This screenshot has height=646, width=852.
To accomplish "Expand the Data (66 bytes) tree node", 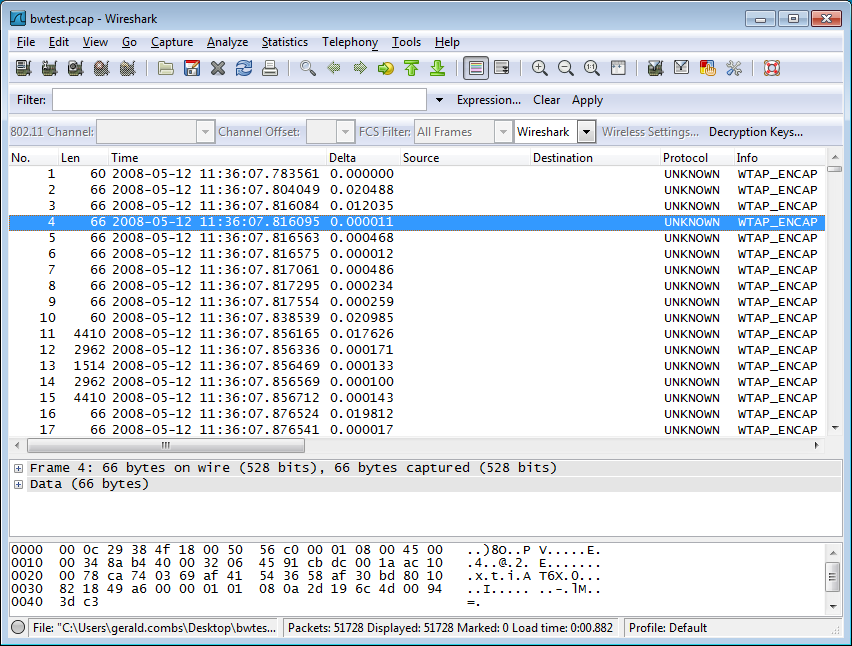I will tap(18, 484).
